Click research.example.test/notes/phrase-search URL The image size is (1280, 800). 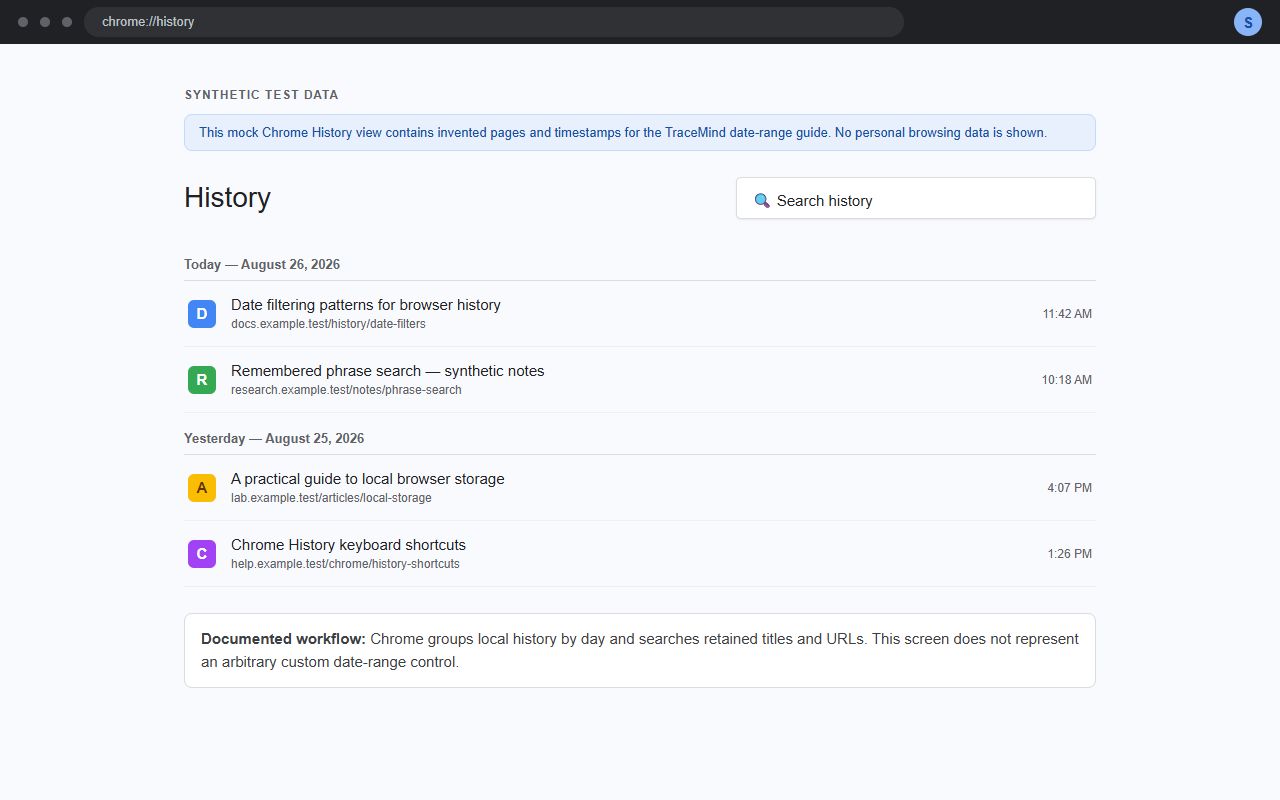click(x=346, y=390)
